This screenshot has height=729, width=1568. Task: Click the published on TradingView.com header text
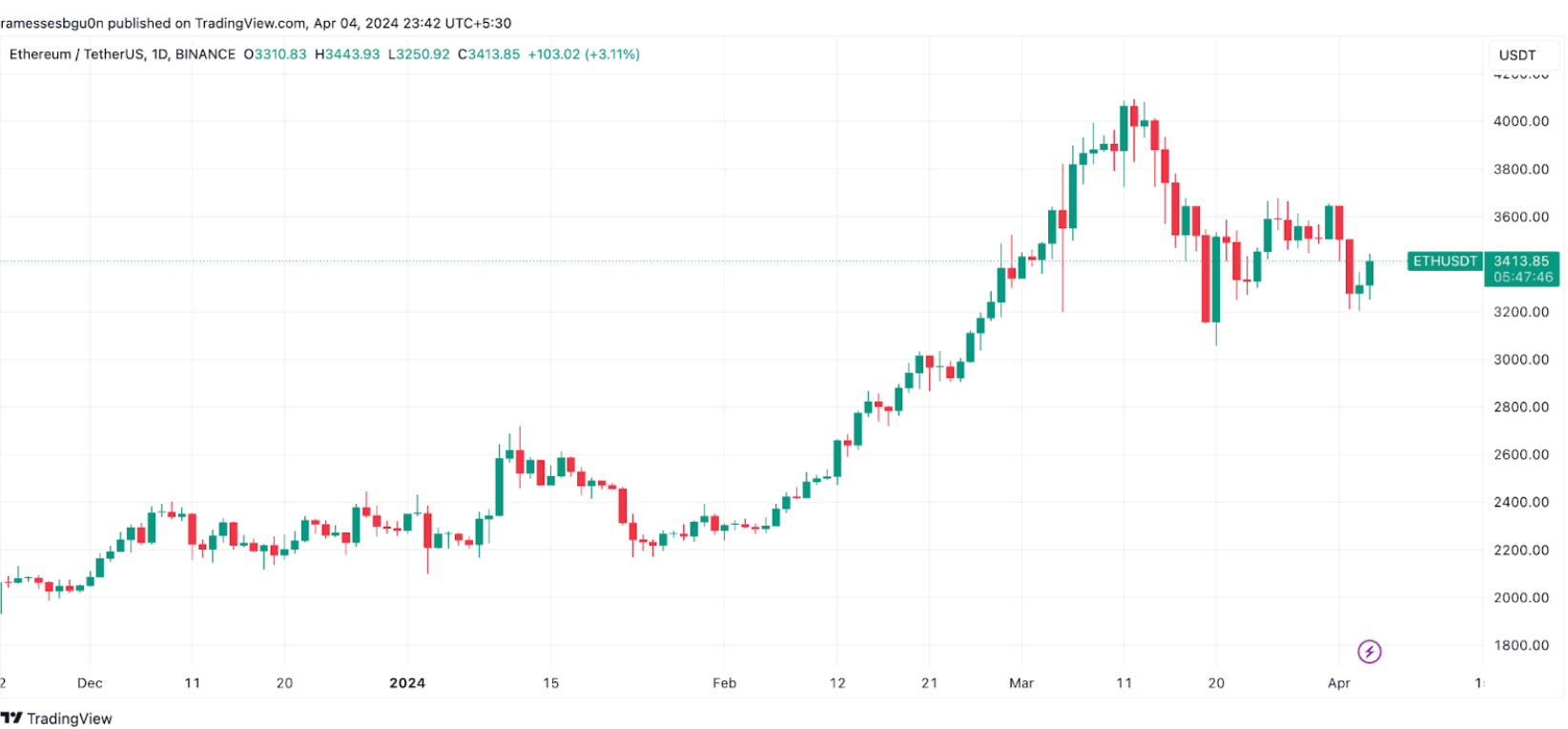(x=256, y=23)
